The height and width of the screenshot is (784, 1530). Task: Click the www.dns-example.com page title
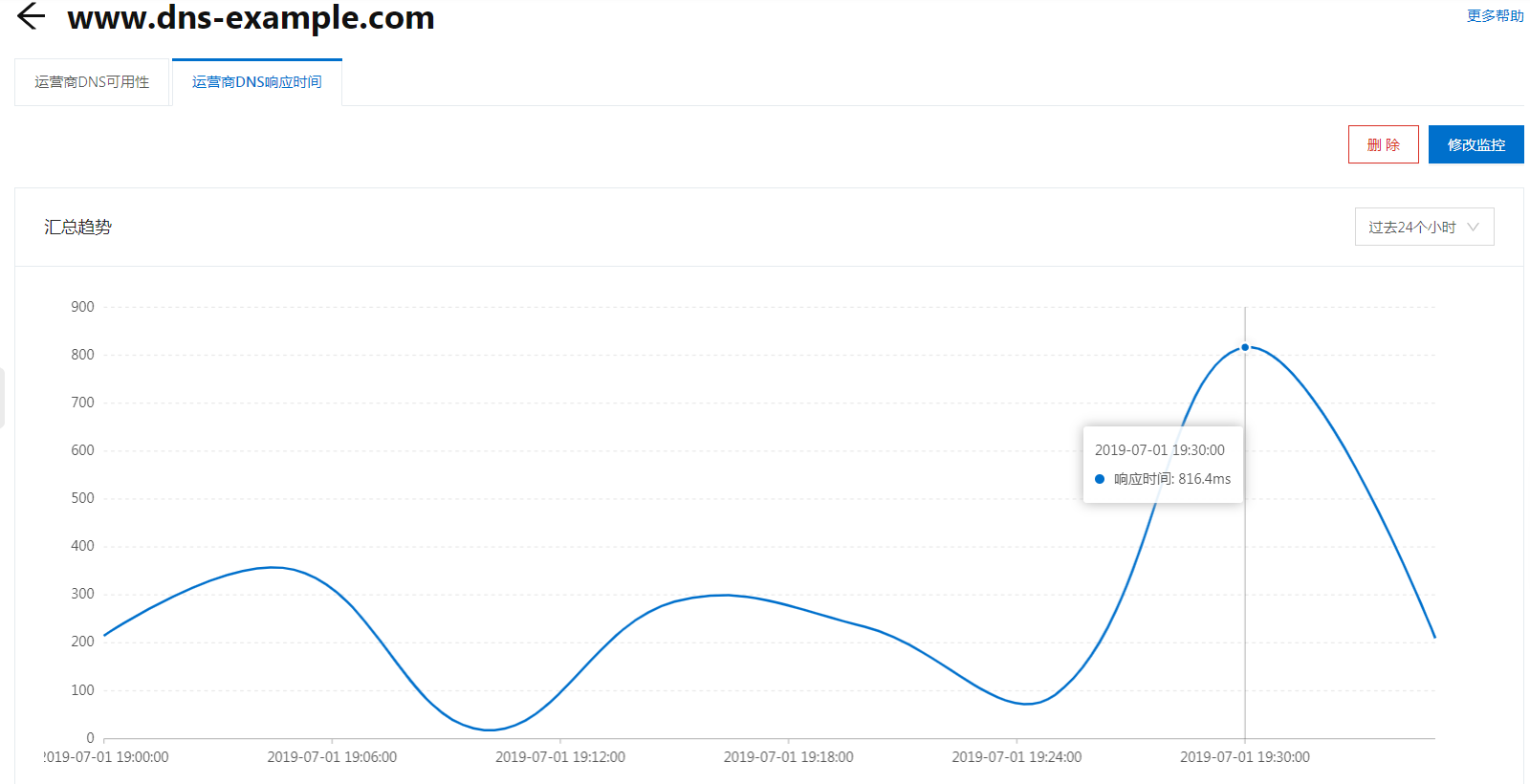point(251,17)
